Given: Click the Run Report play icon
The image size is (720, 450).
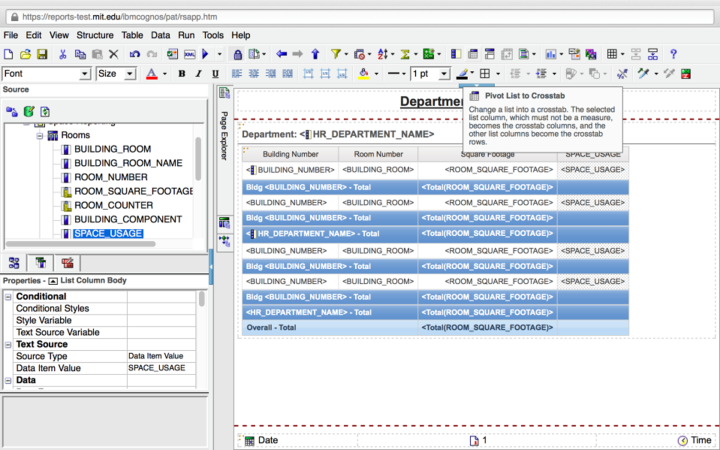Looking at the screenshot, I should [x=206, y=54].
